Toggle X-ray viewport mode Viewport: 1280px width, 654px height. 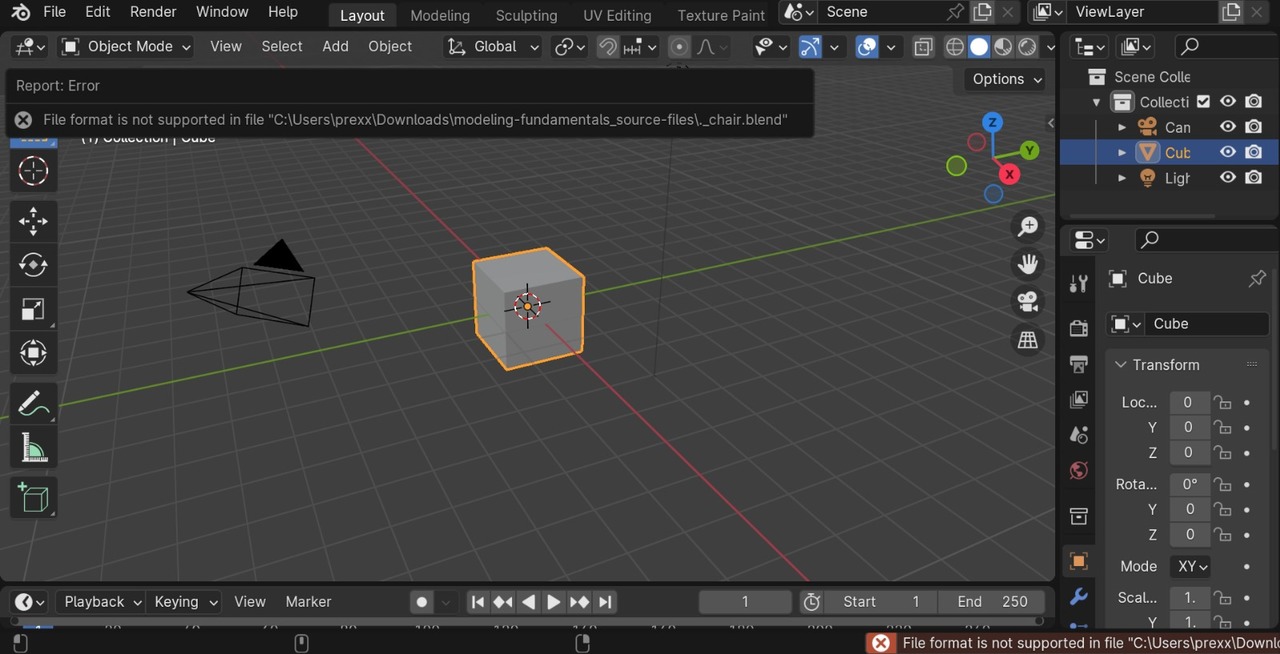coord(923,46)
